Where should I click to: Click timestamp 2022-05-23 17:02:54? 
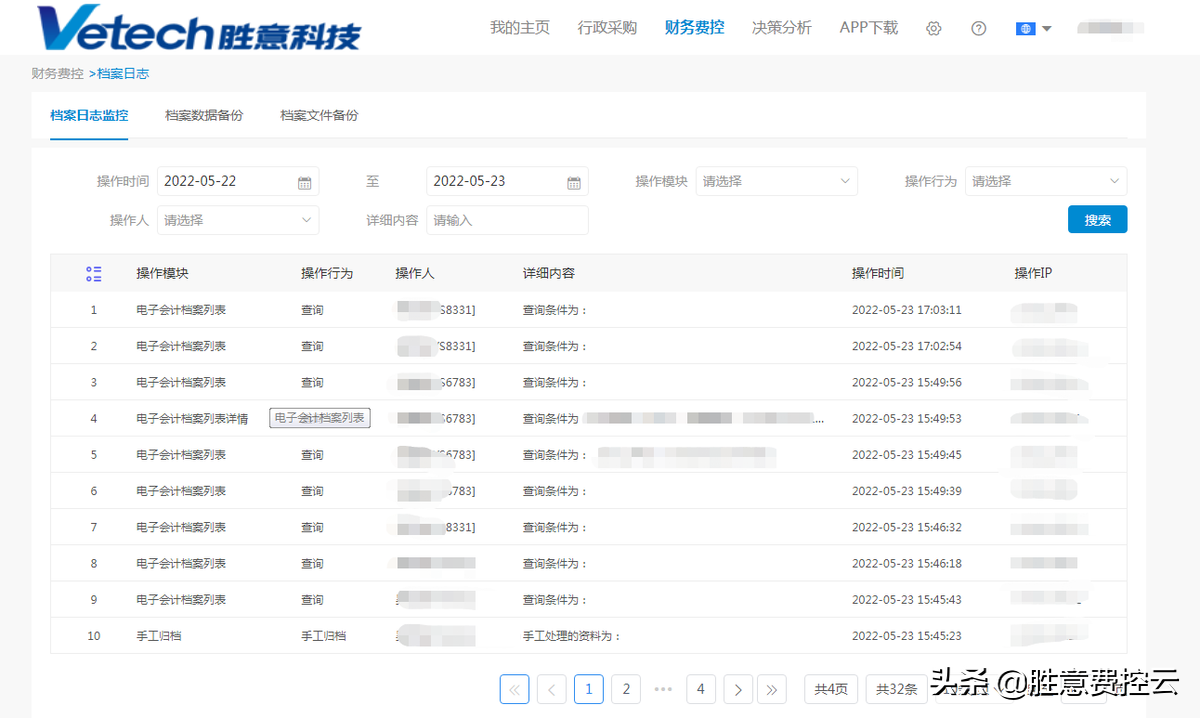point(907,346)
